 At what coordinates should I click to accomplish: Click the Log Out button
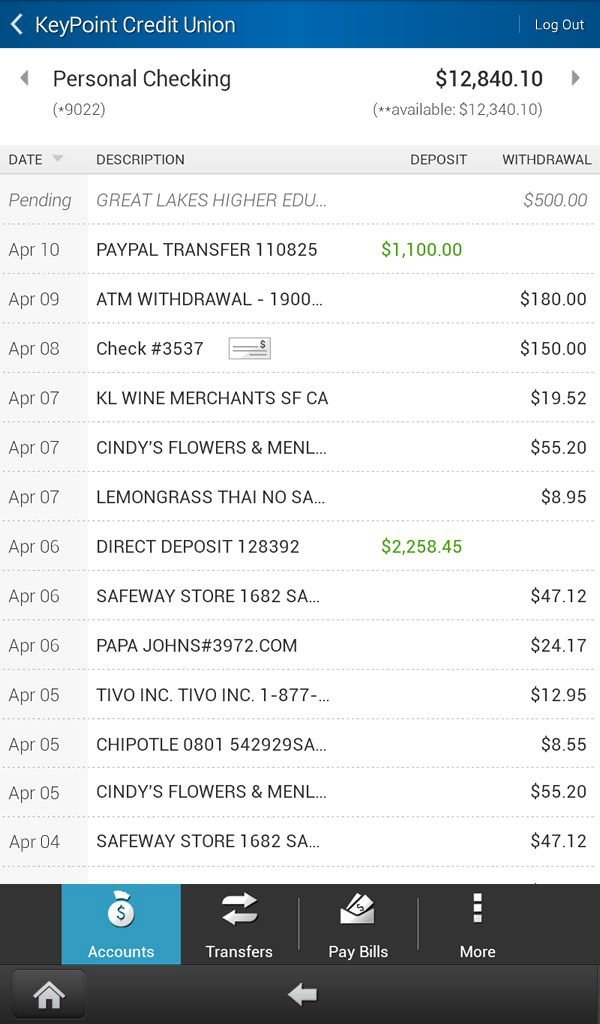click(559, 25)
